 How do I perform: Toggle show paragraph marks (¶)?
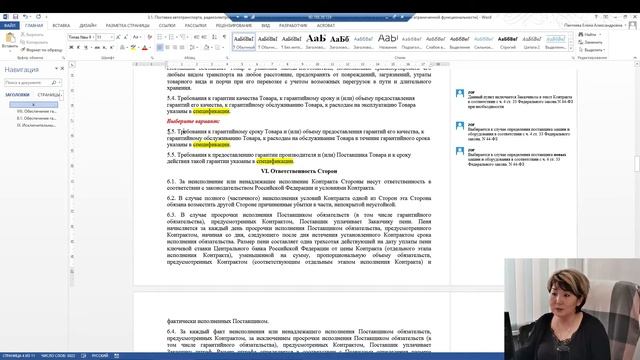tap(224, 37)
